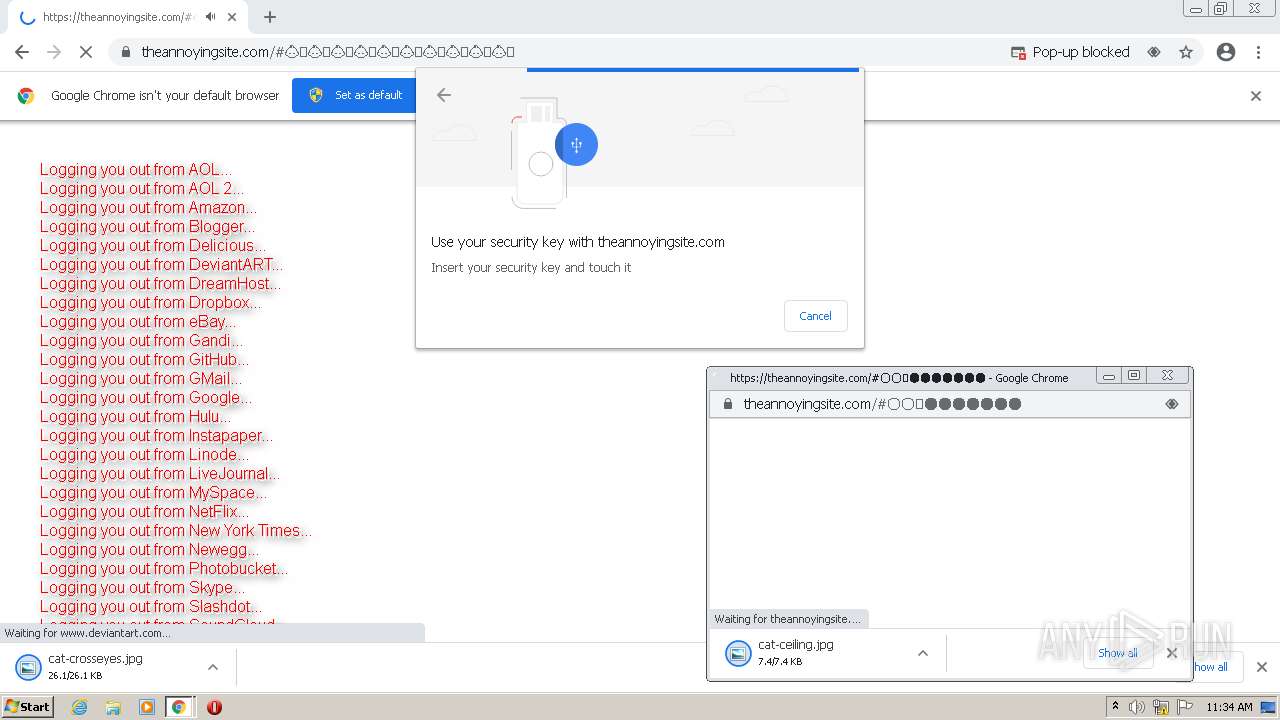Click the Action Center flag icon
The height and width of the screenshot is (720, 1280).
click(1184, 707)
